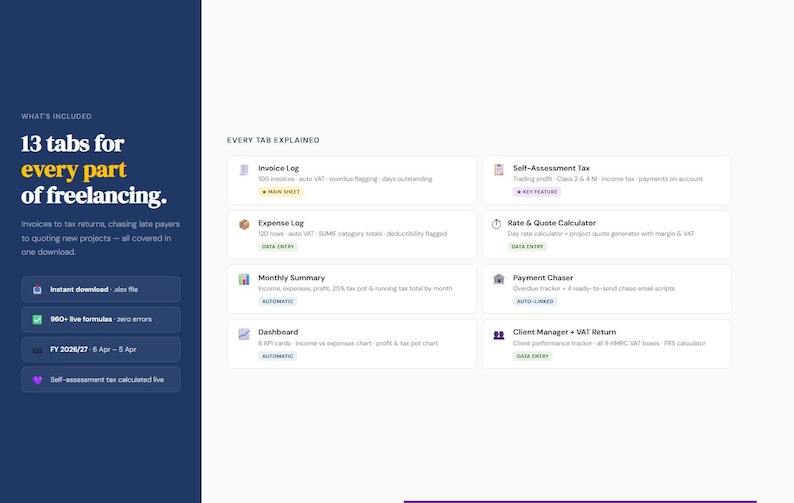The height and width of the screenshot is (503, 794).
Task: Click the Instant download inbox icon
Action: (37, 289)
